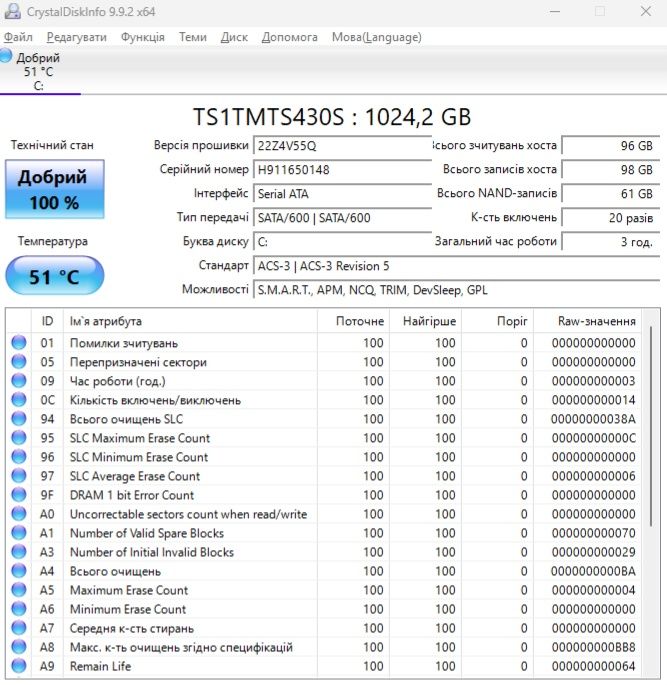Select the 'Remain Life' attribute name
The image size is (667, 685).
click(x=100, y=666)
